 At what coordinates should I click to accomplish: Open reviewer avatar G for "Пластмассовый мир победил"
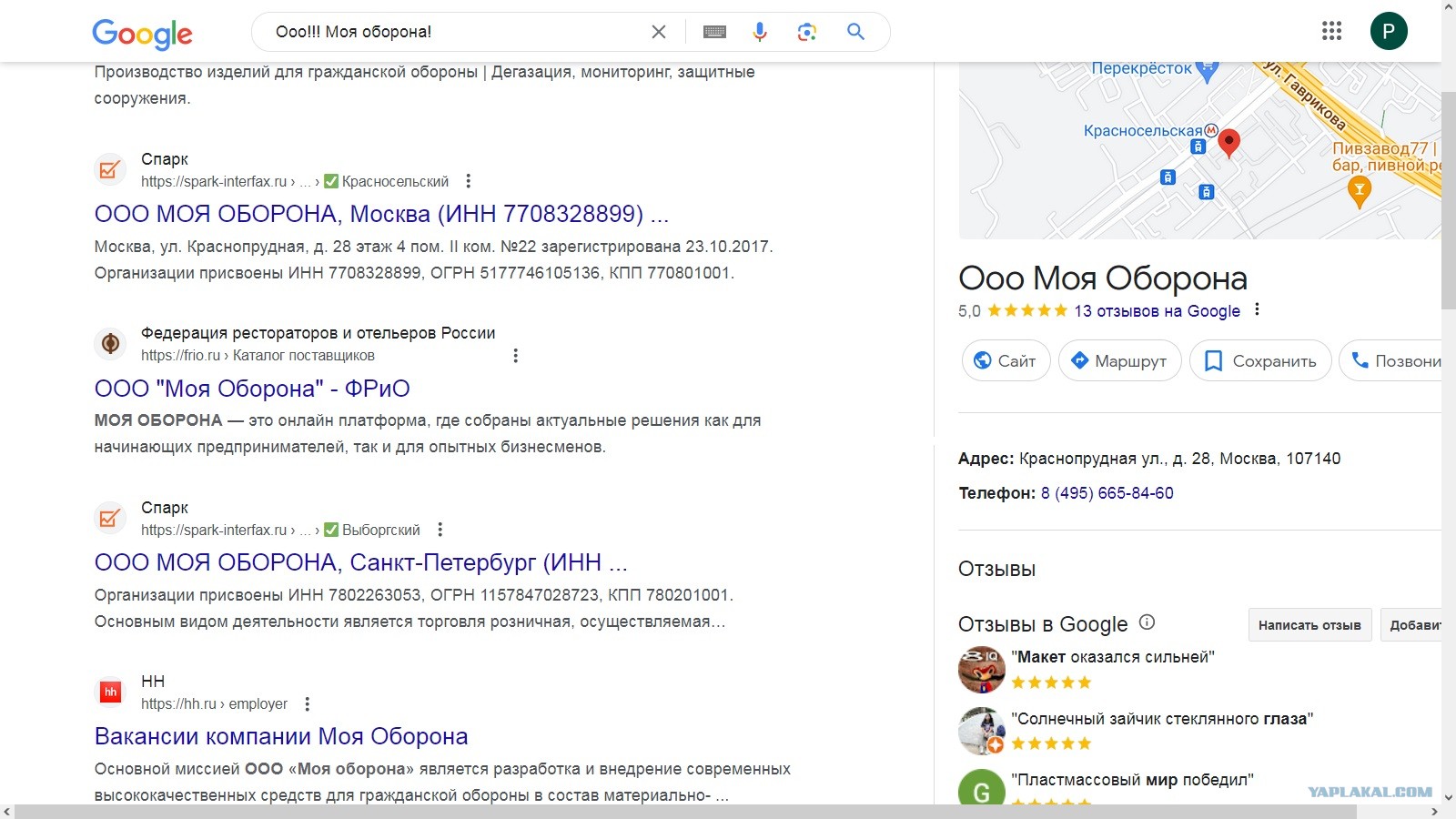point(981,788)
